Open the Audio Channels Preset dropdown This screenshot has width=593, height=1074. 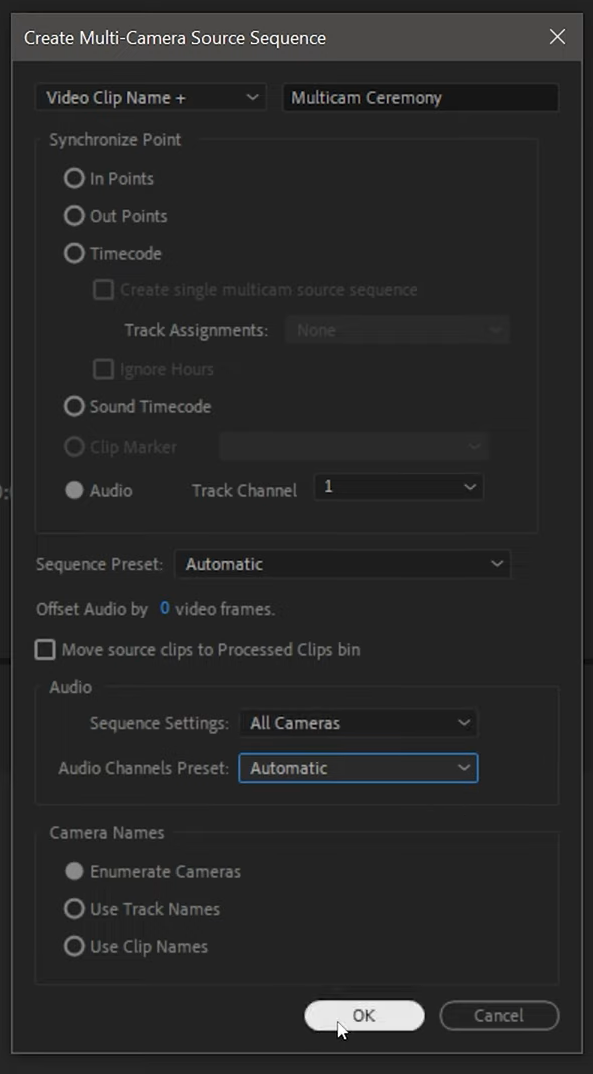pyautogui.click(x=357, y=768)
